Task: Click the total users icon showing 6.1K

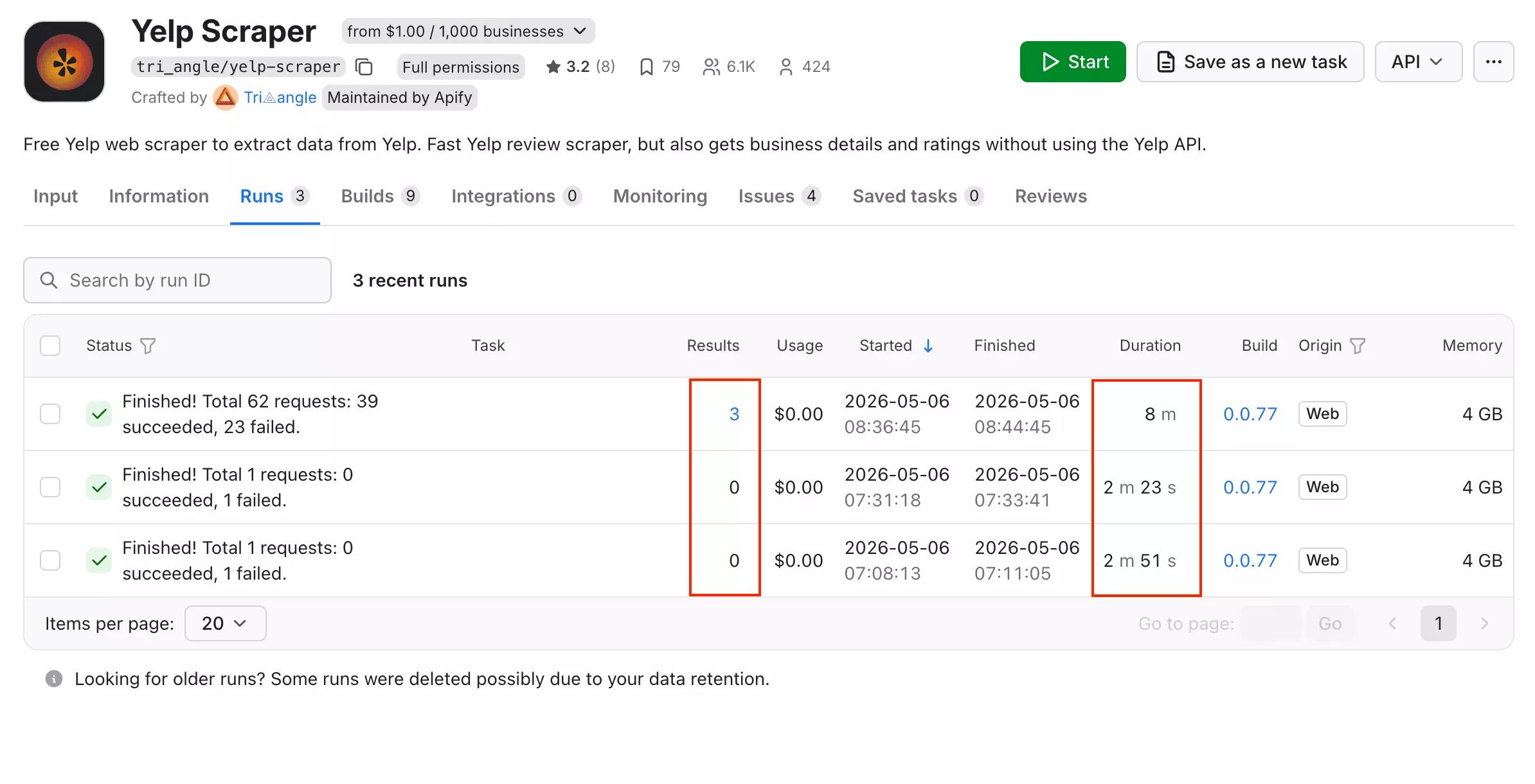Action: point(711,67)
